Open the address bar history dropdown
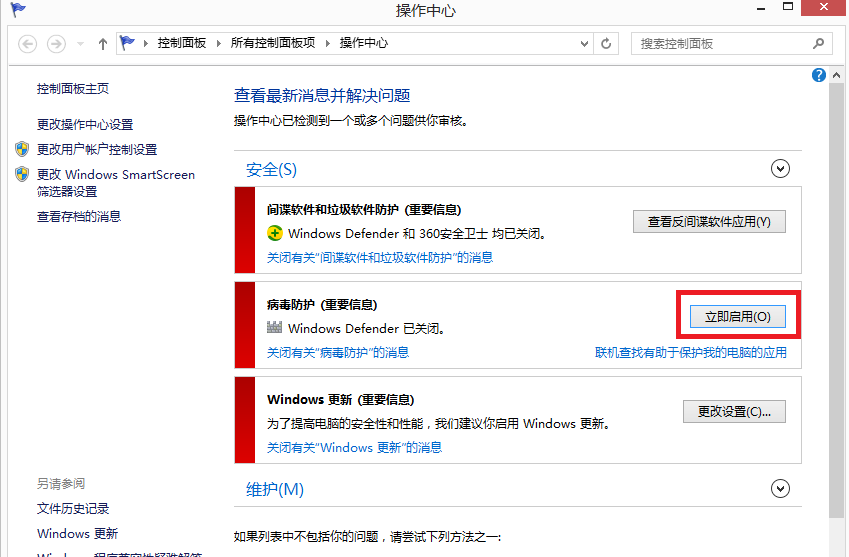Viewport: 849px width, 557px height. point(584,44)
